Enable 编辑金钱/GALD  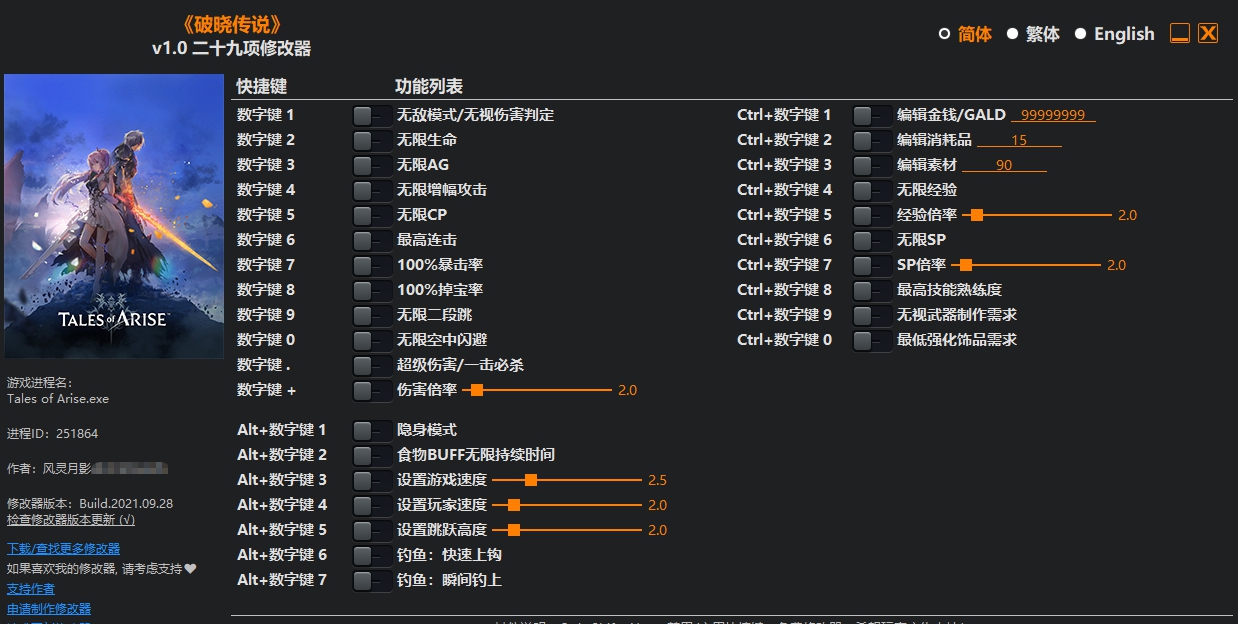click(871, 114)
